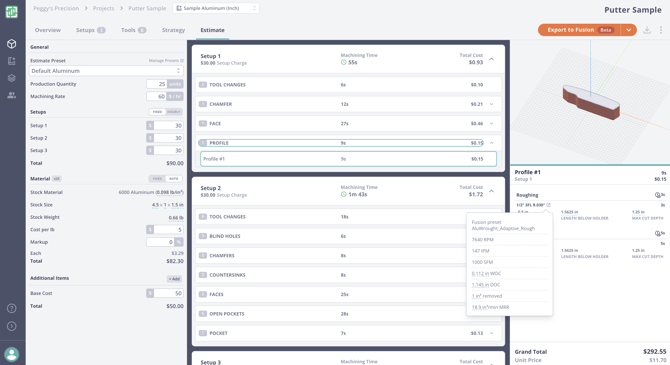This screenshot has height=365, width=670.
Task: Click the download icon beside Export button
Action: [x=647, y=30]
